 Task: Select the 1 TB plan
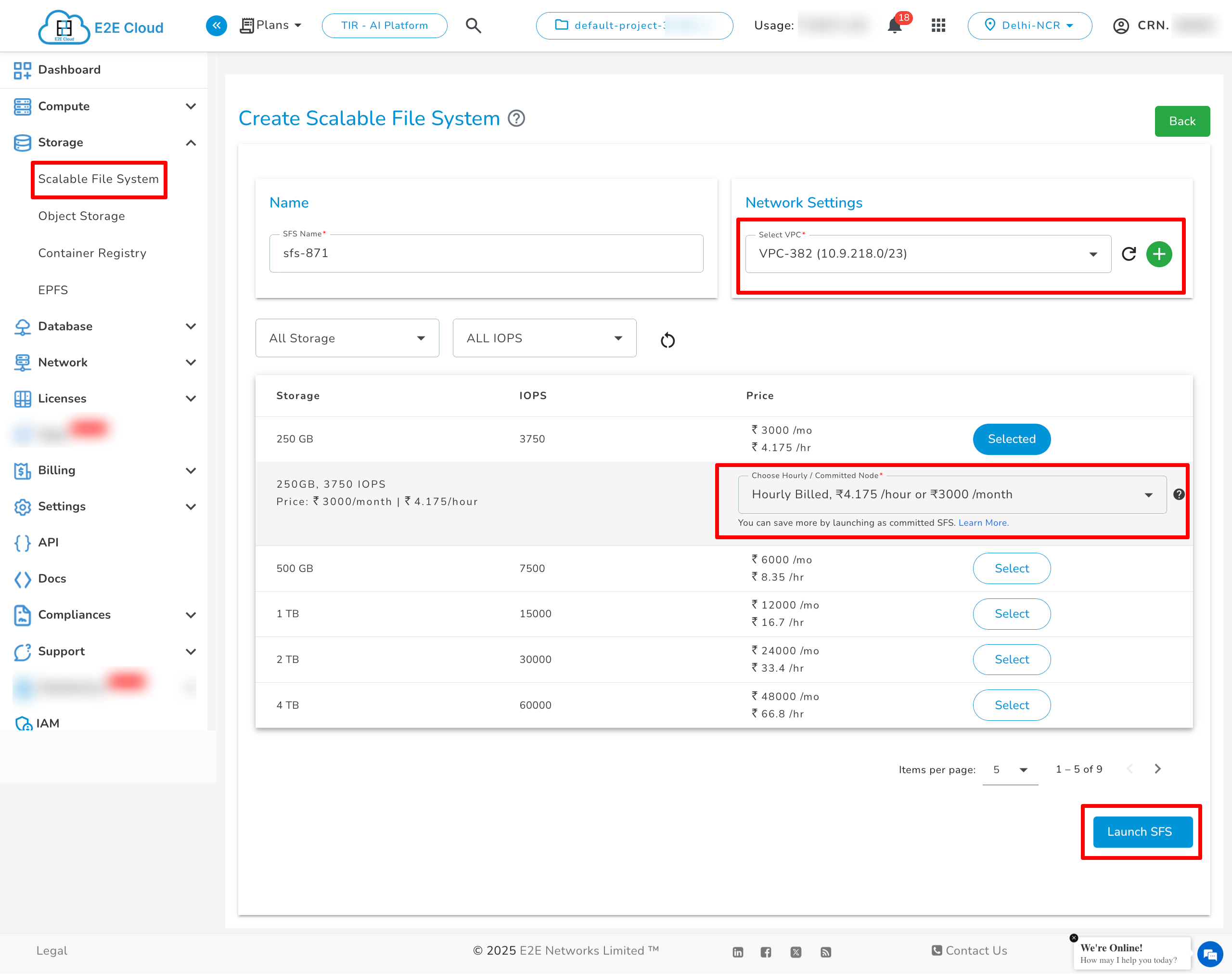(x=1012, y=614)
